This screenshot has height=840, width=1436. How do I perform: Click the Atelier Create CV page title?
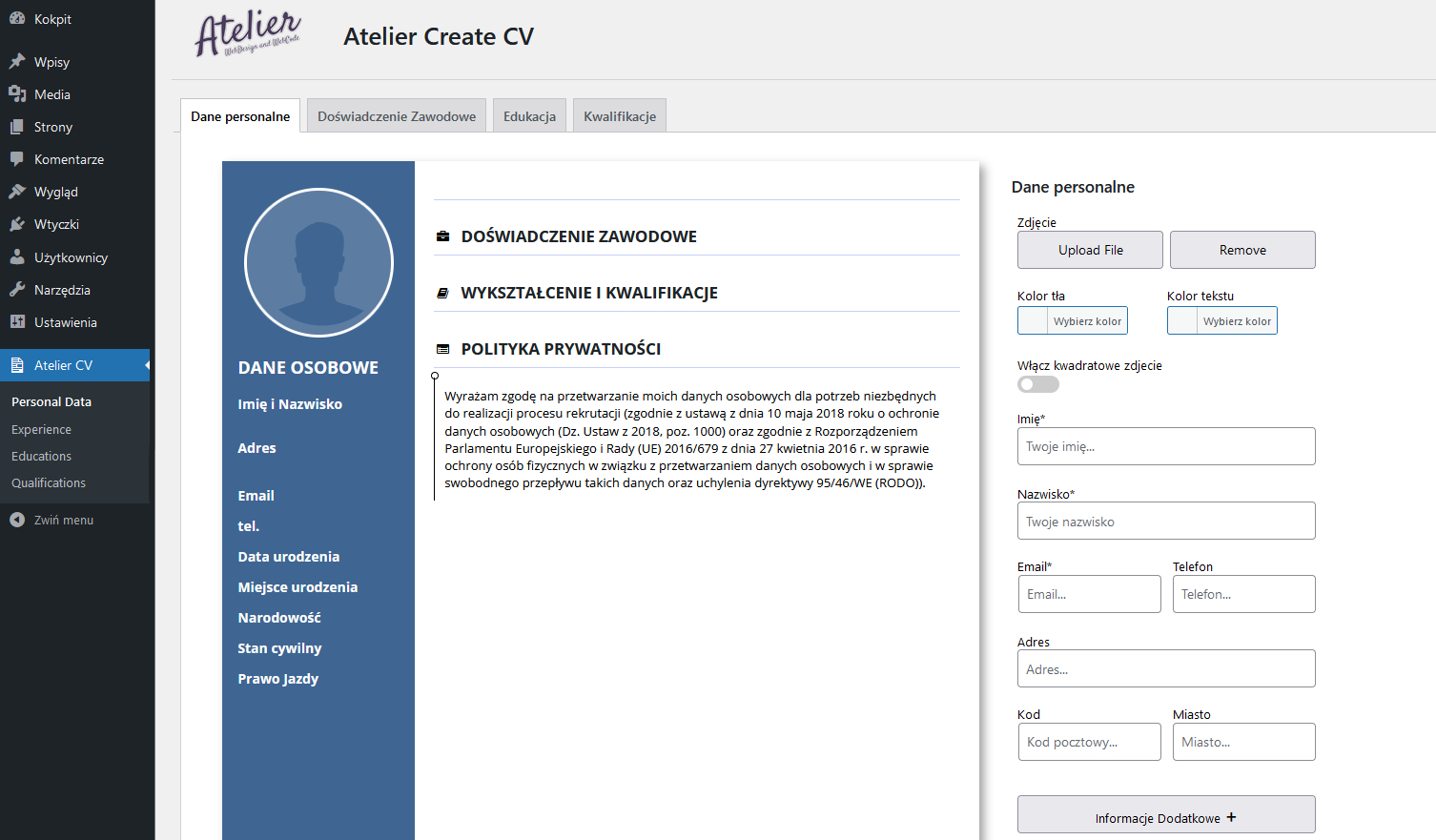click(439, 36)
